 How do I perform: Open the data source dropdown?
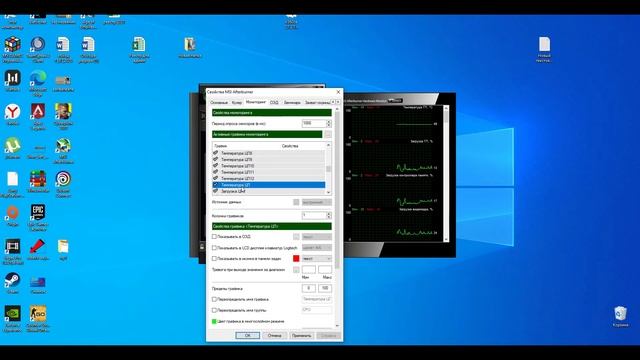click(317, 202)
